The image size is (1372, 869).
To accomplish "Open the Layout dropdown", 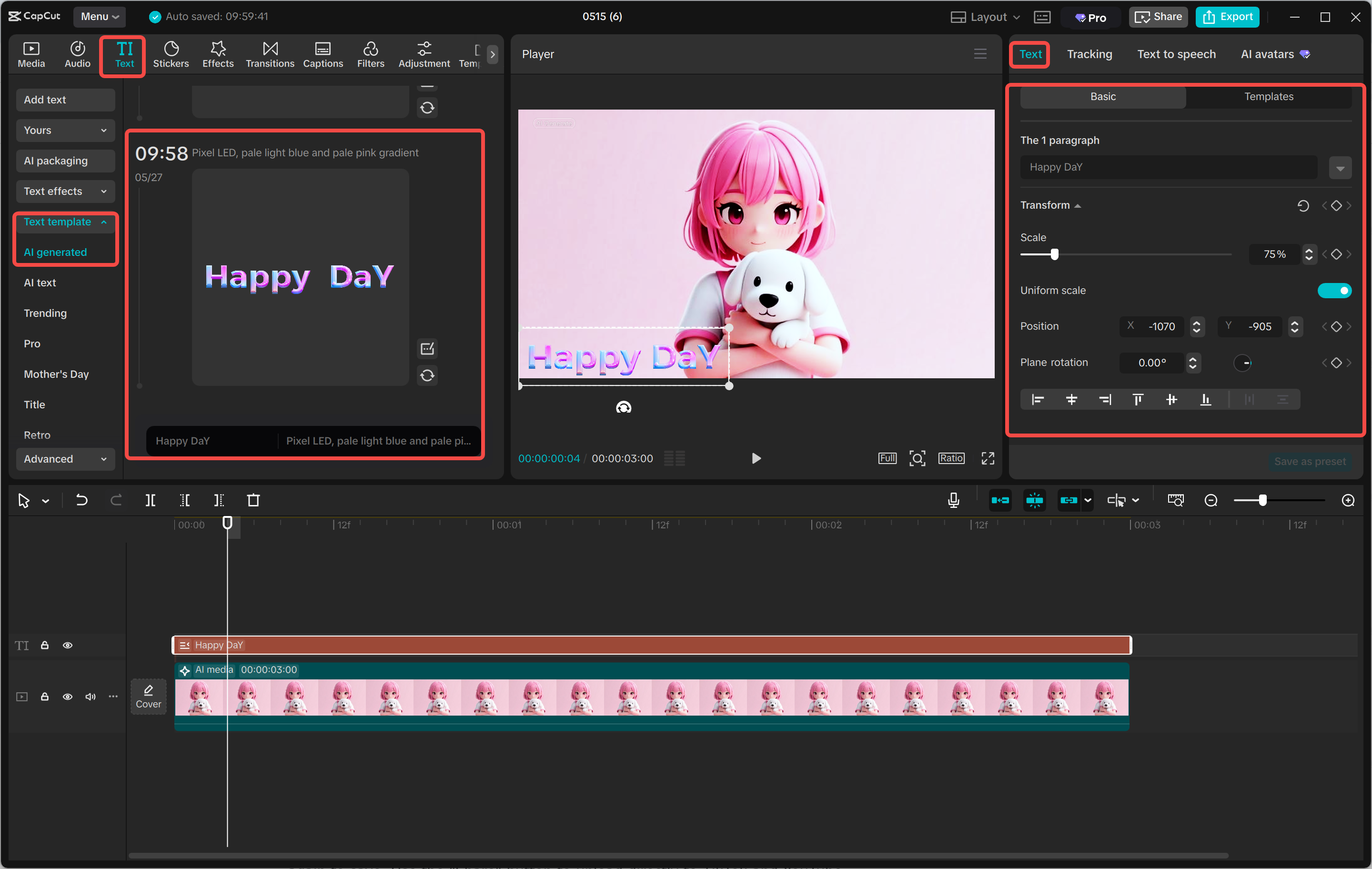I will coord(986,17).
